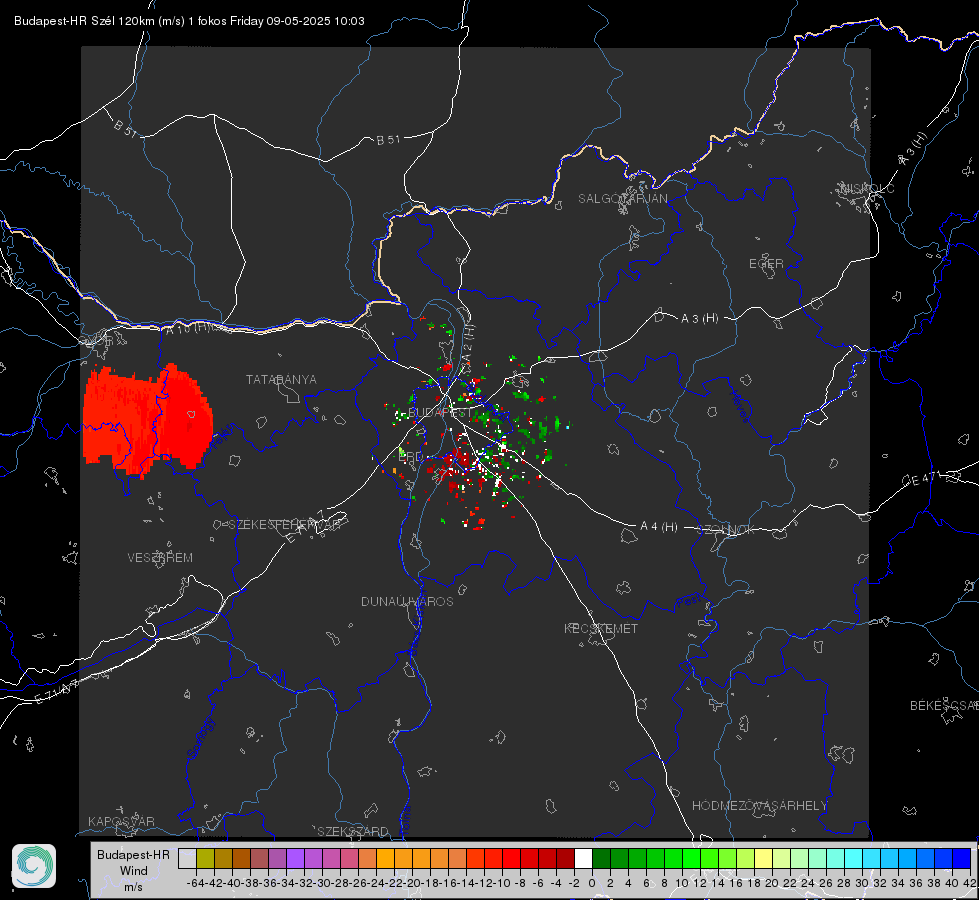Select the white zero-velocity swatch in the legend

point(583,859)
